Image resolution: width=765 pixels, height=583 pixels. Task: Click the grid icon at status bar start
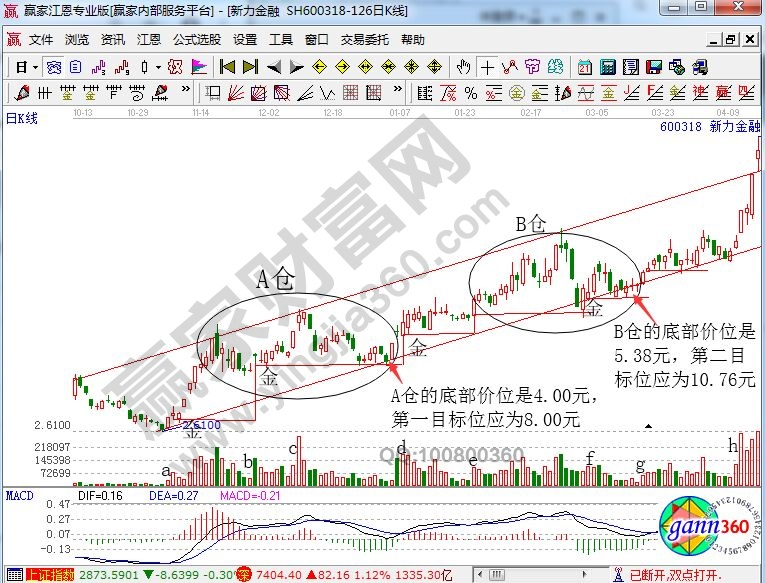[x=15, y=575]
